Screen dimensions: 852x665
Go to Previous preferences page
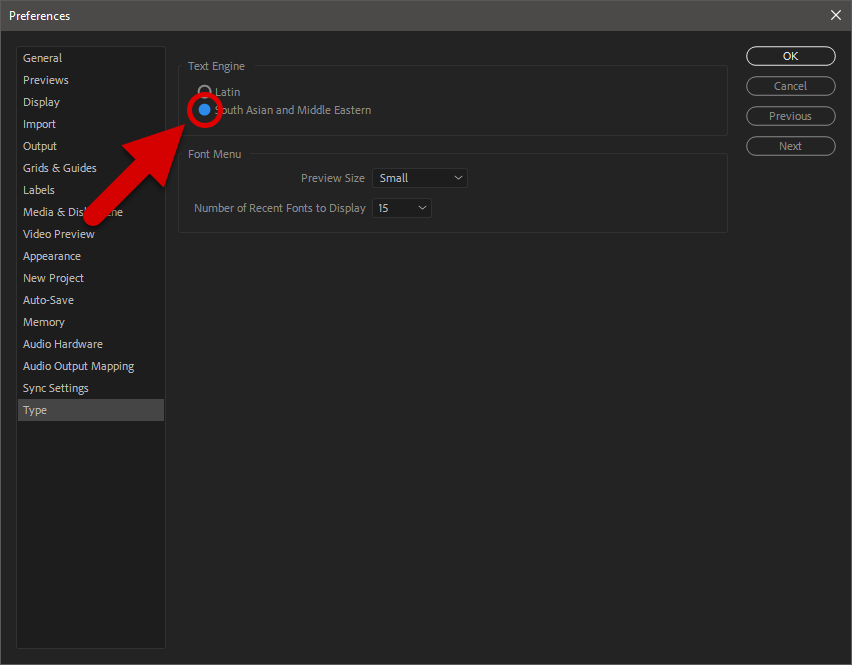(x=790, y=116)
